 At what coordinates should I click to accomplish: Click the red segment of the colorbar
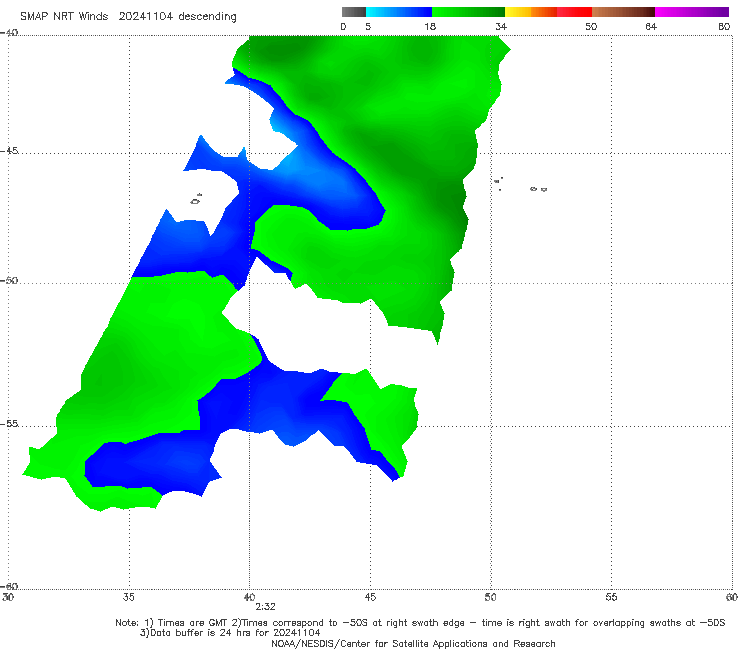[574, 12]
